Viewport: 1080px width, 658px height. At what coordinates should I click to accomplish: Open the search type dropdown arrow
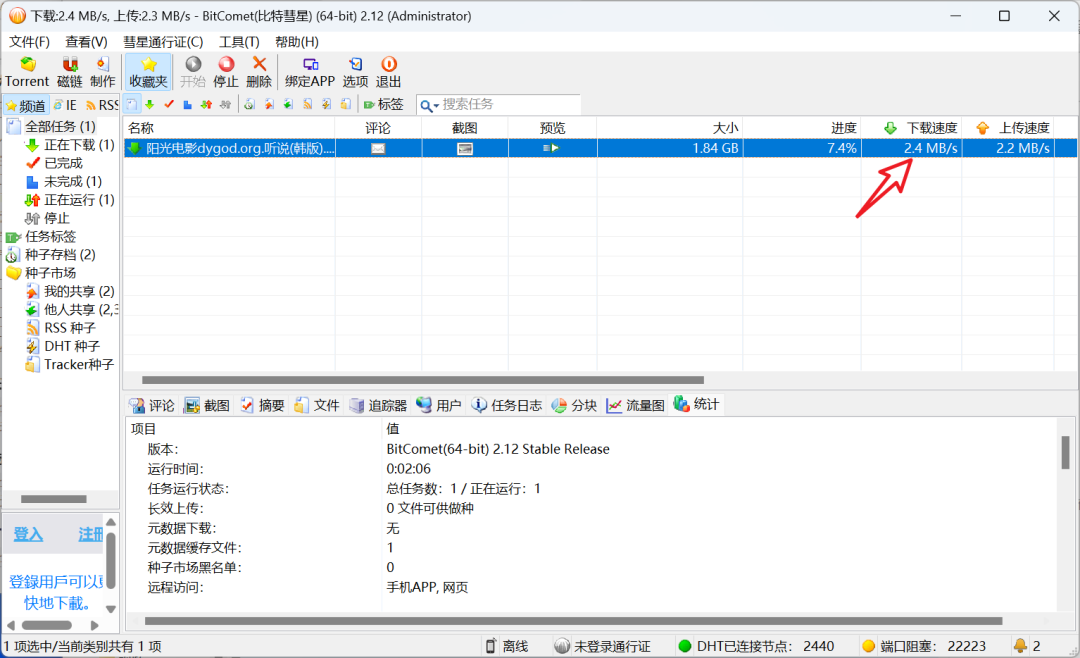click(x=436, y=106)
